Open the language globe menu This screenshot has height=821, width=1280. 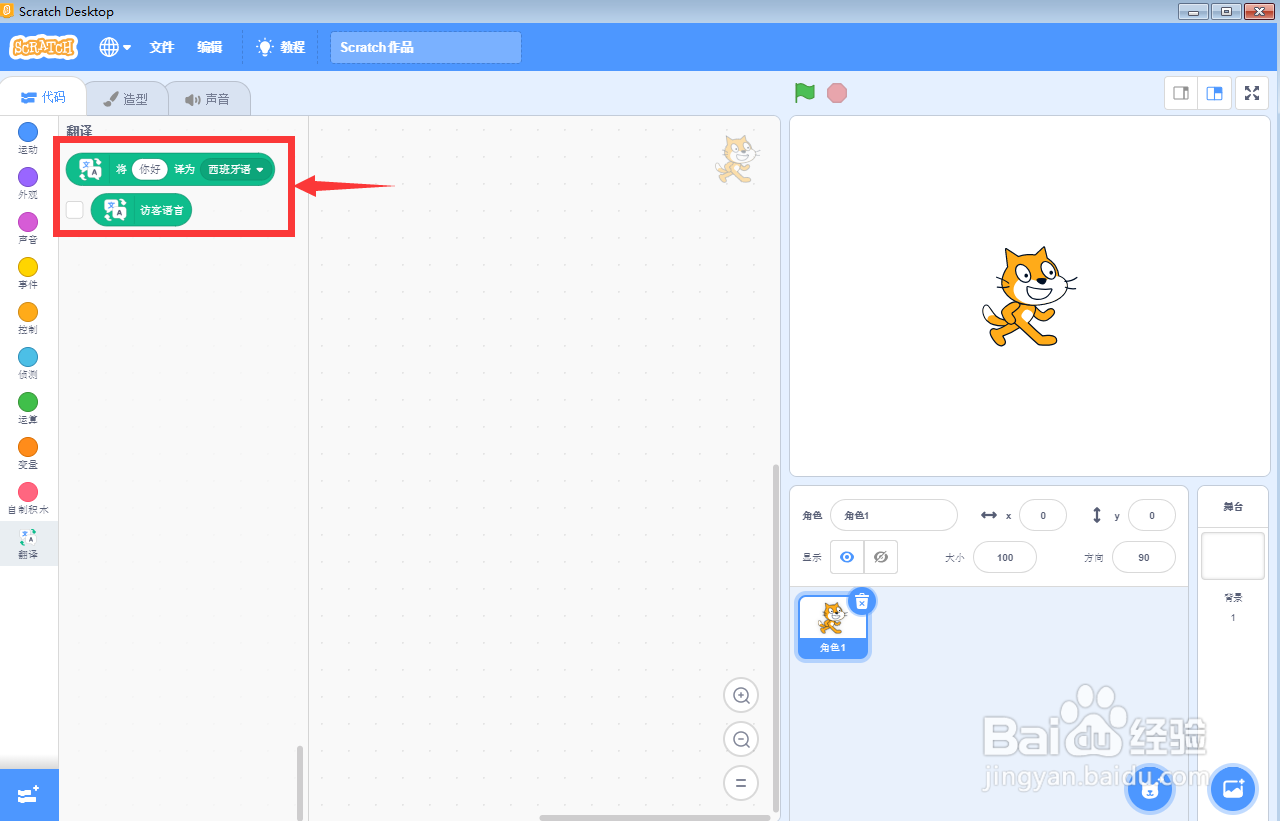point(115,47)
